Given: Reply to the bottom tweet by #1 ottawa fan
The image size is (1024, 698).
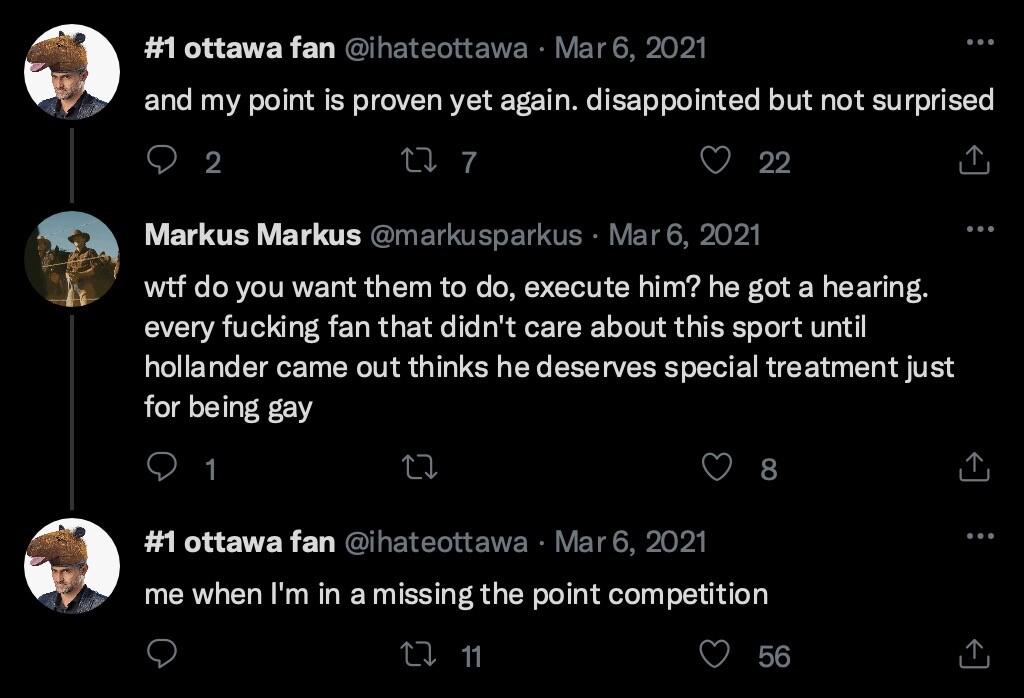Looking at the screenshot, I should (x=161, y=652).
